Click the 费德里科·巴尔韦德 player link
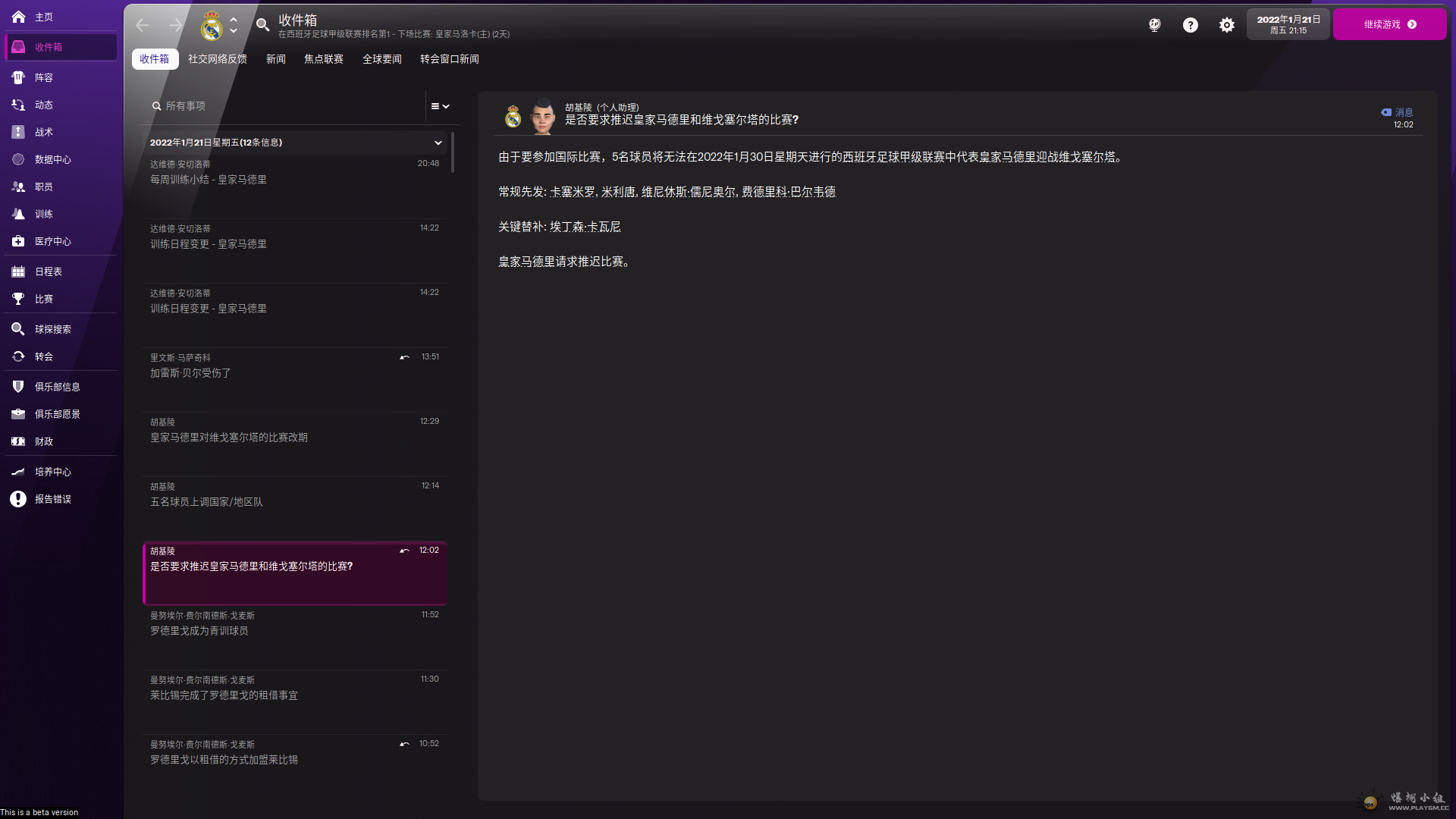 pos(789,192)
